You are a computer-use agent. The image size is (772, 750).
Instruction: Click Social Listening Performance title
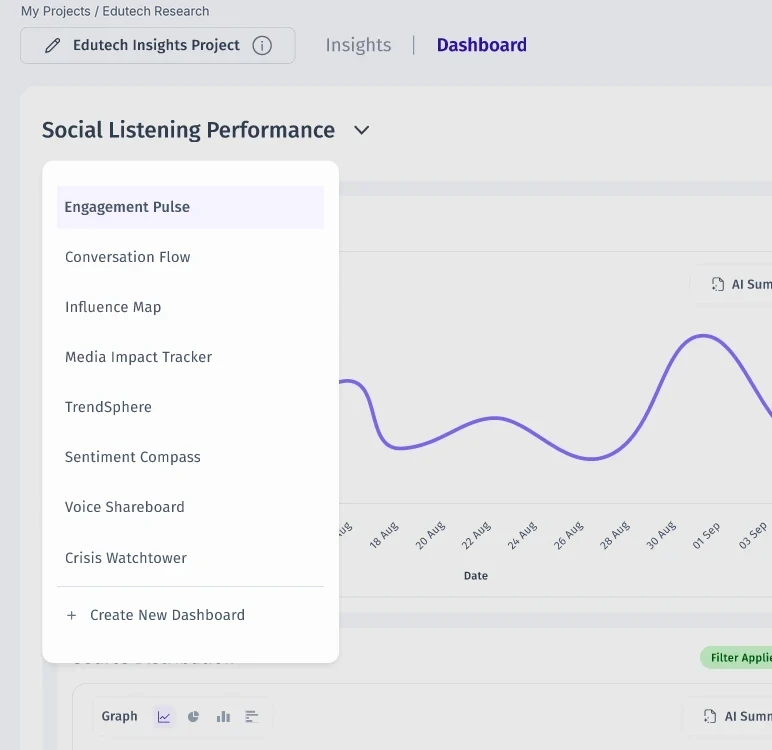[x=188, y=130]
